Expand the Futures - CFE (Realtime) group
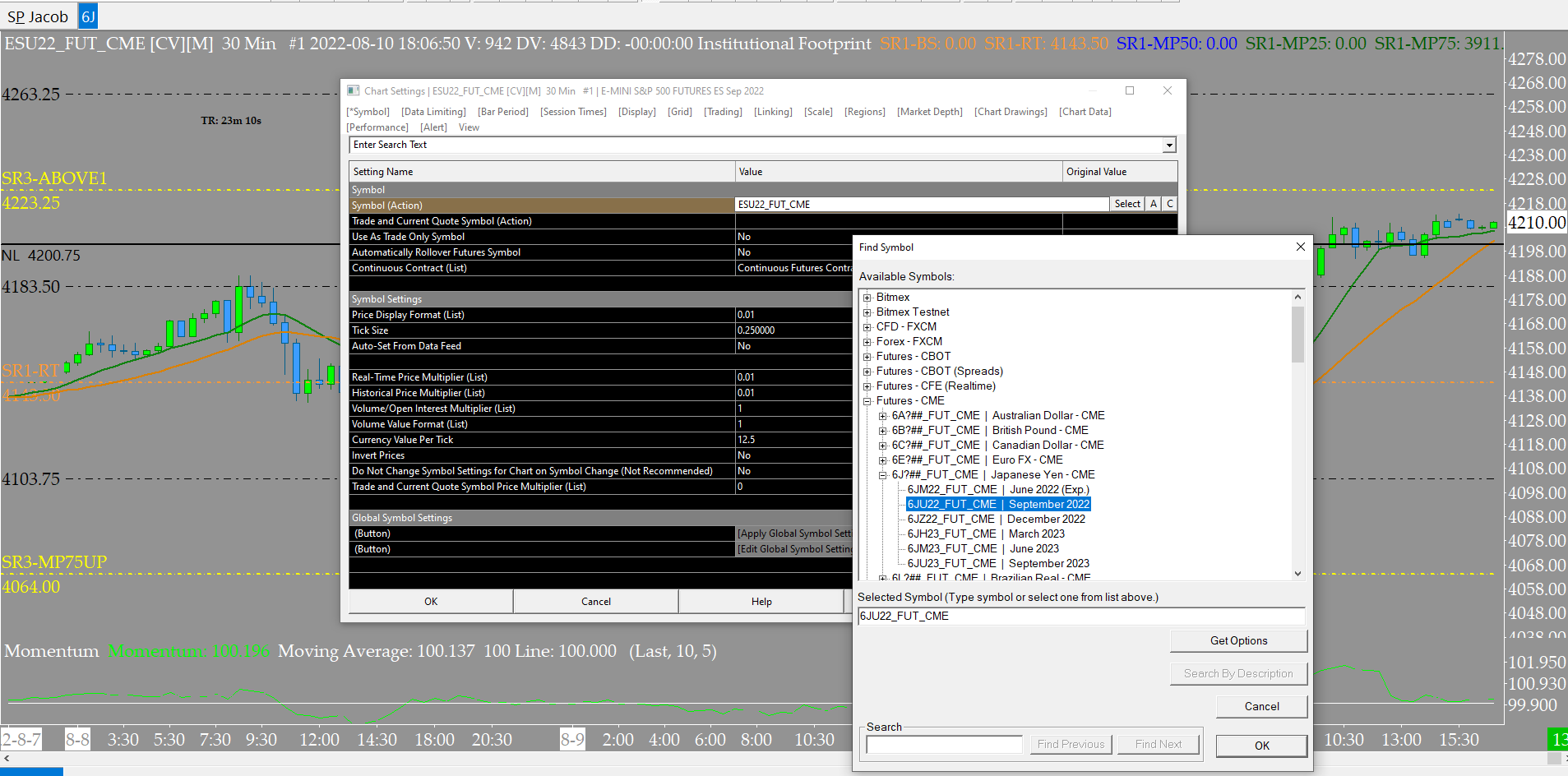 coord(867,386)
